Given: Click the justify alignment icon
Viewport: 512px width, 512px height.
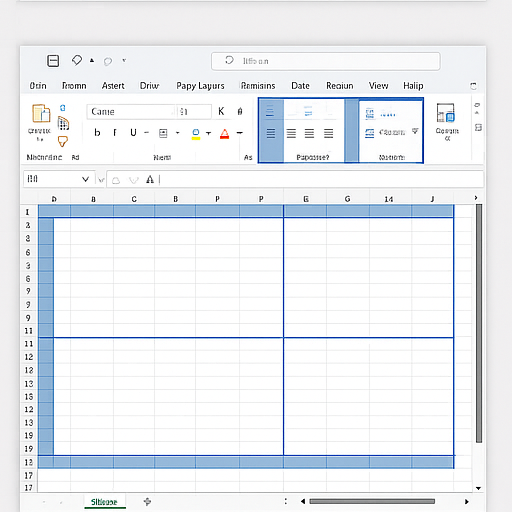Looking at the screenshot, I should 329,133.
